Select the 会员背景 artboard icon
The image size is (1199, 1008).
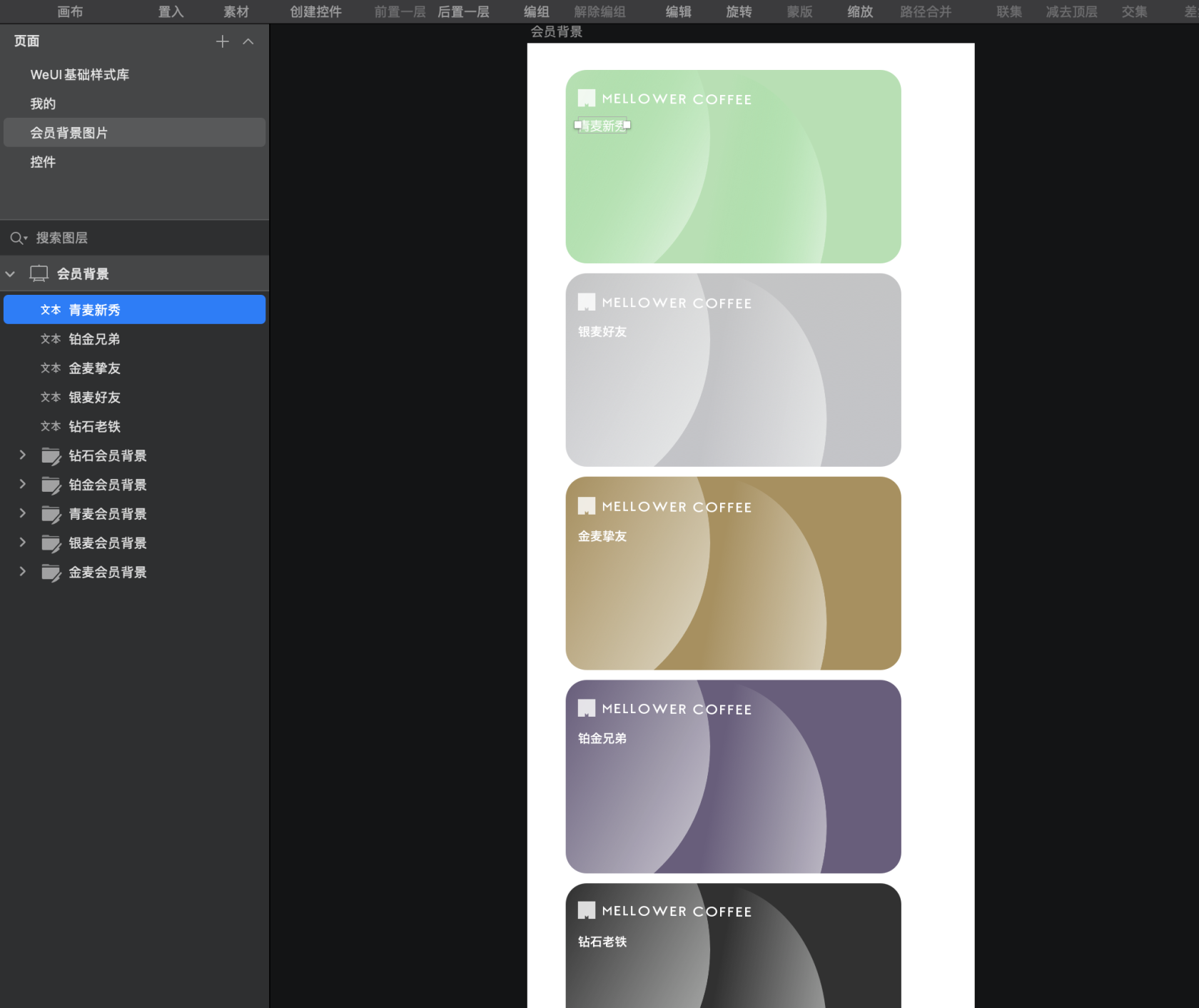pyautogui.click(x=39, y=274)
